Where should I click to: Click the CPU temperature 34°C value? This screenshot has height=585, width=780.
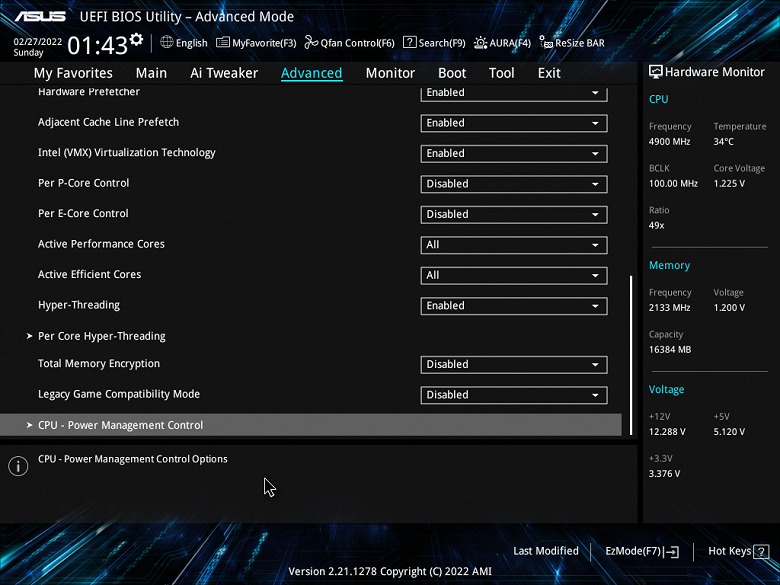coord(723,142)
